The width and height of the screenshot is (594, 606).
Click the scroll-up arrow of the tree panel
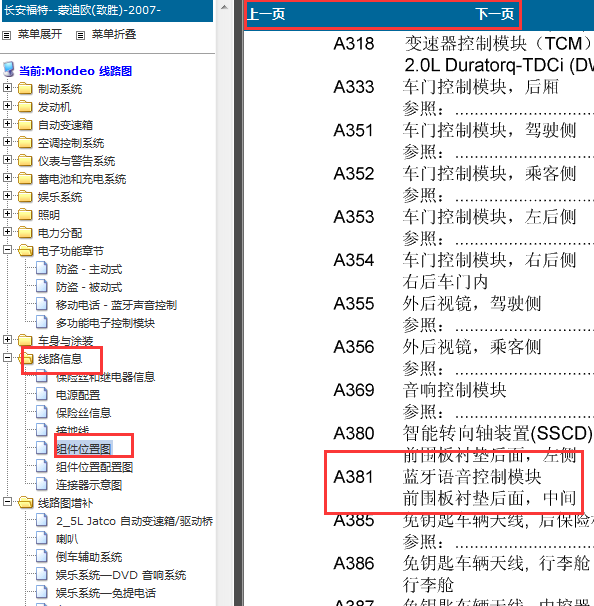pos(224,7)
